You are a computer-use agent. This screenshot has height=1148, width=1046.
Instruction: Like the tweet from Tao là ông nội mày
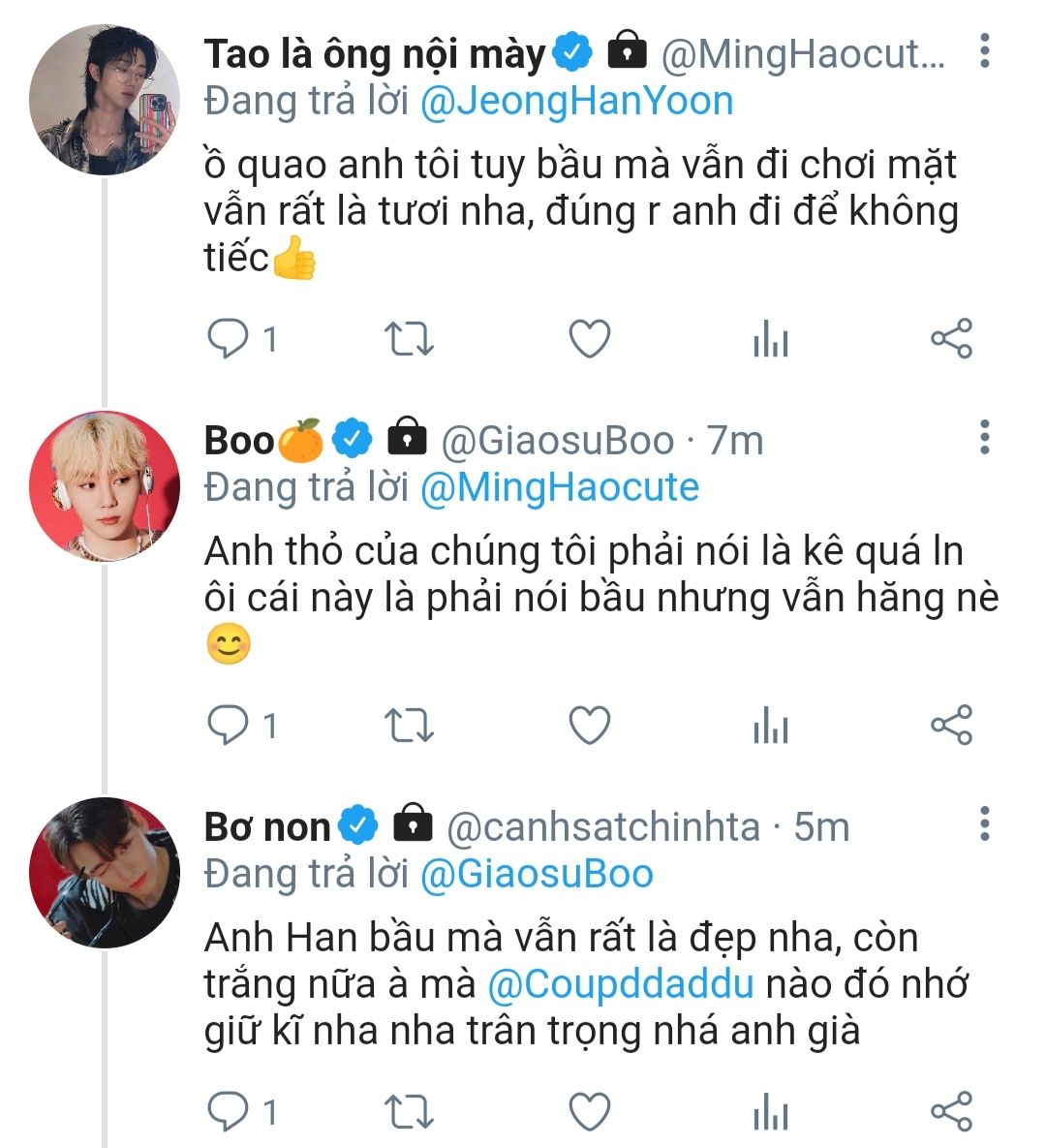(589, 339)
